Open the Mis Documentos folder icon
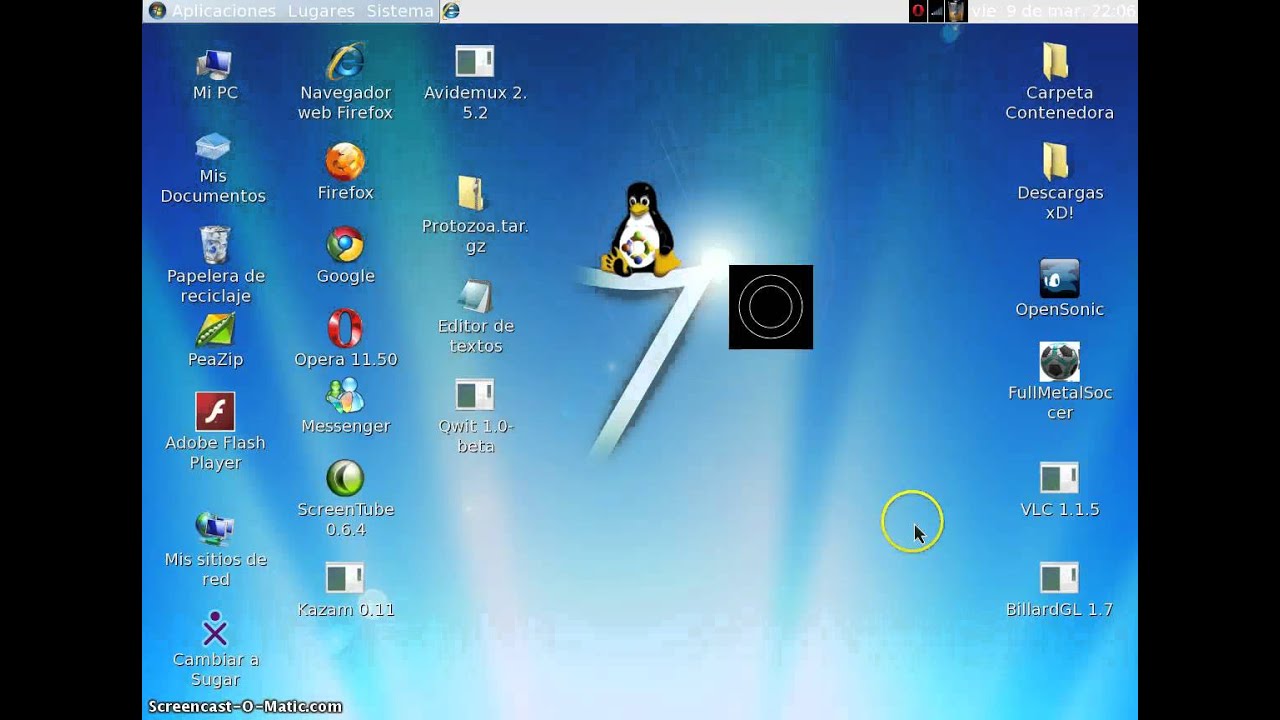This screenshot has width=1280, height=720. click(x=213, y=147)
